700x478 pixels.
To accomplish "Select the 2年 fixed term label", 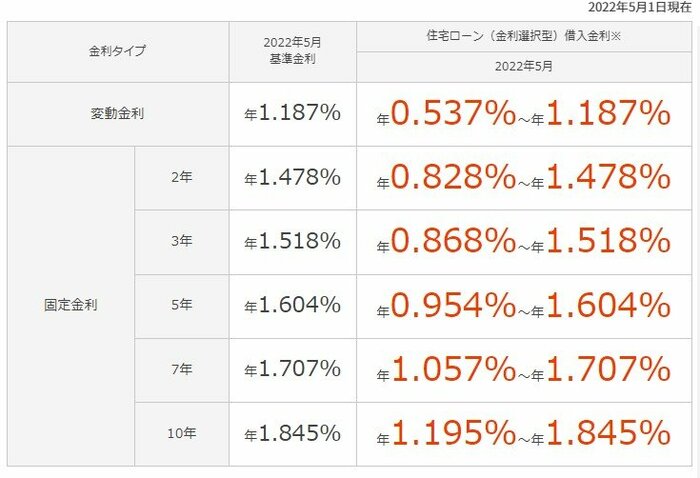I will coord(181,177).
